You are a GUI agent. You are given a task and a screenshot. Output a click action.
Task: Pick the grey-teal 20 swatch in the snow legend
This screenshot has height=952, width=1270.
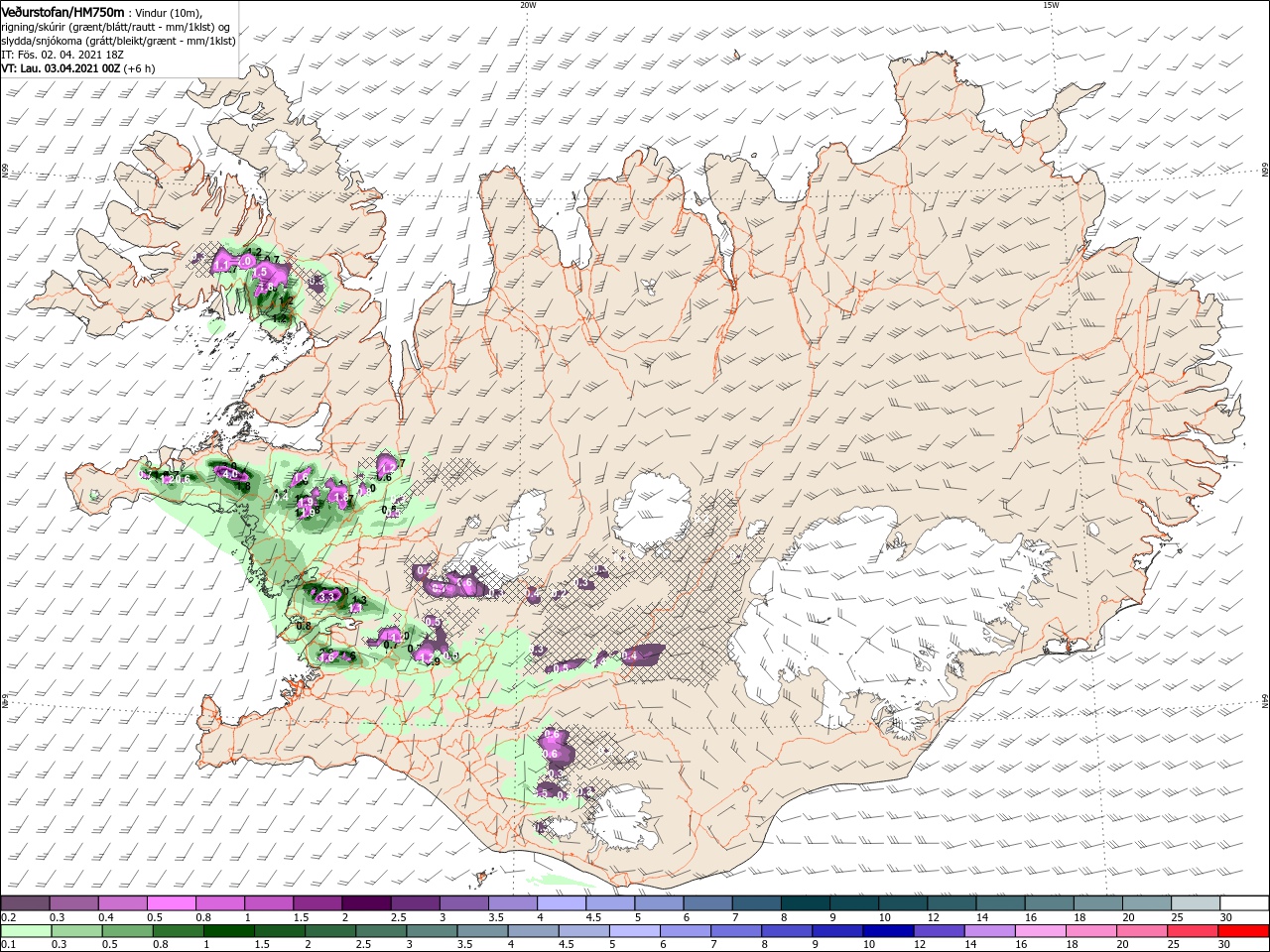pyautogui.click(x=1148, y=903)
